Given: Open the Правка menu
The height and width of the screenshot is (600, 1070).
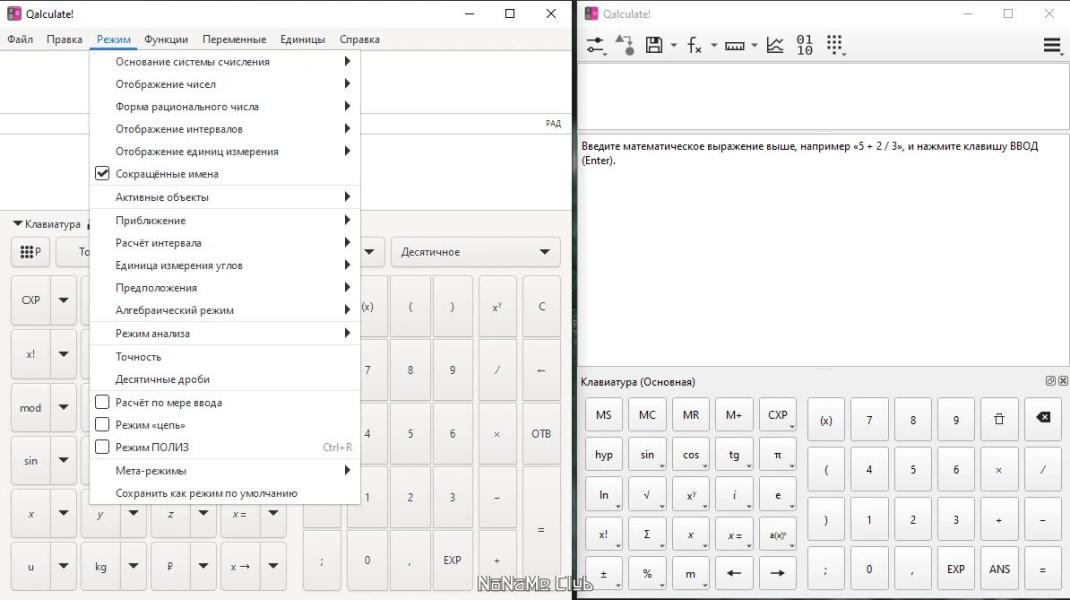Looking at the screenshot, I should [x=64, y=39].
